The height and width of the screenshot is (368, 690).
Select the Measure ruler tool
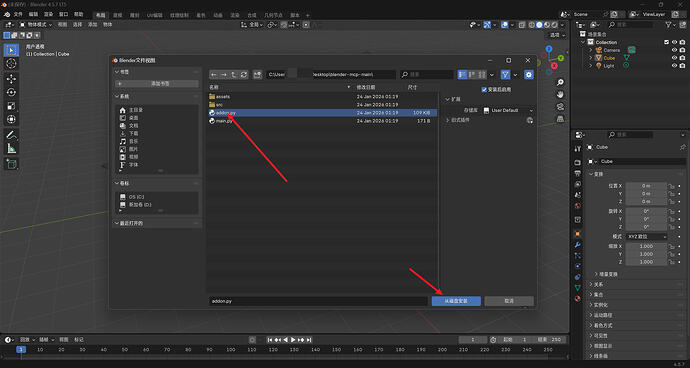[x=11, y=148]
